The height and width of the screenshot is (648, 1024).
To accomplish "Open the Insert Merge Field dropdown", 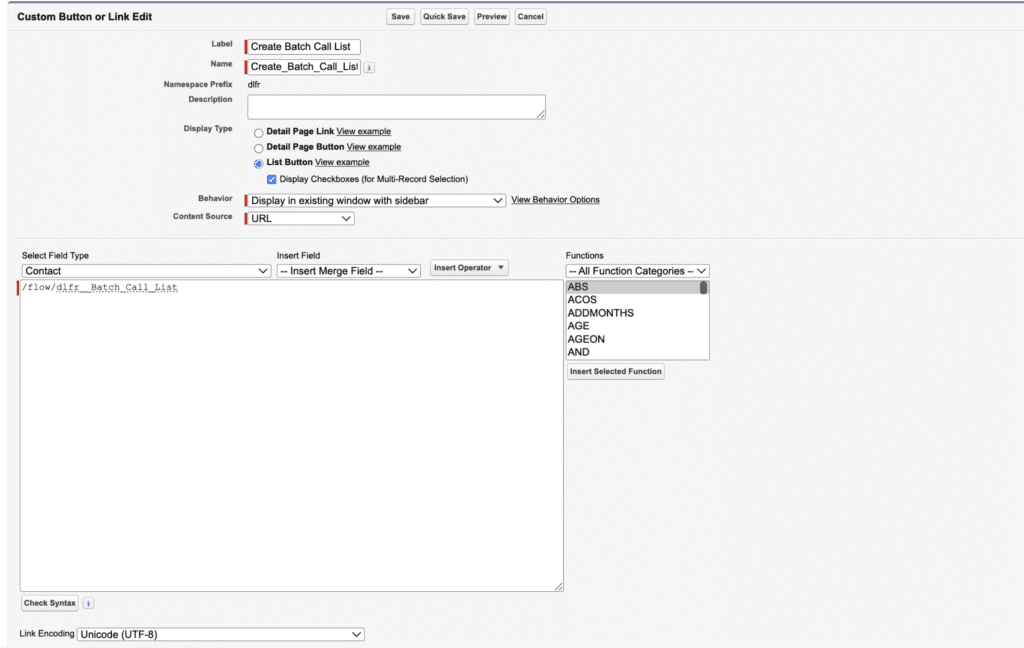I will tap(348, 271).
